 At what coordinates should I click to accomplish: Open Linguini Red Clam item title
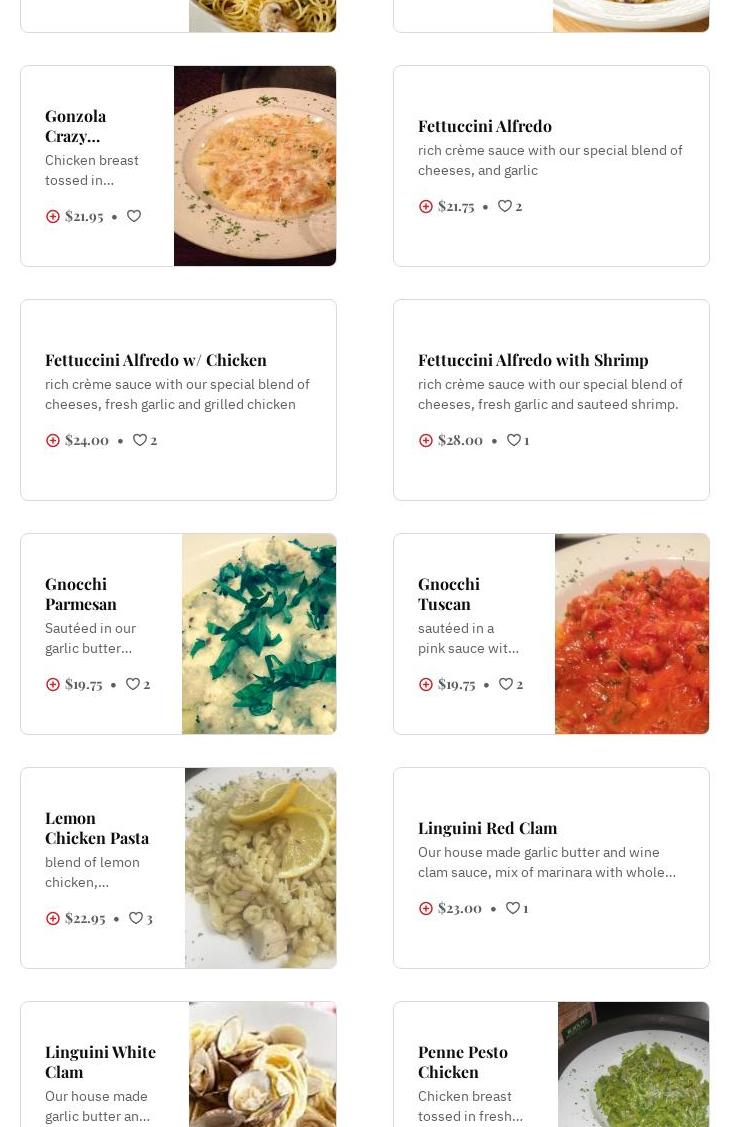pos(487,828)
